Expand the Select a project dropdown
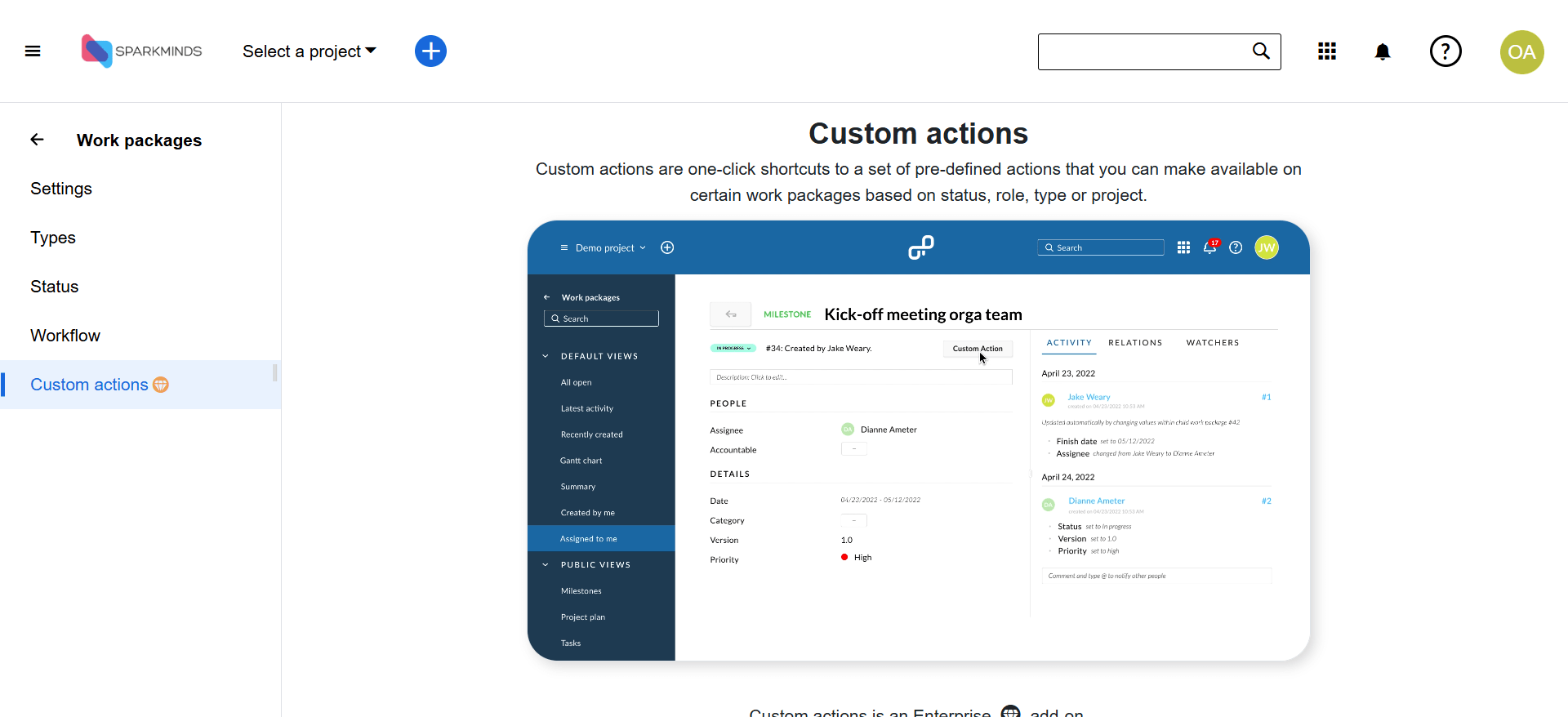This screenshot has height=717, width=1568. [309, 51]
